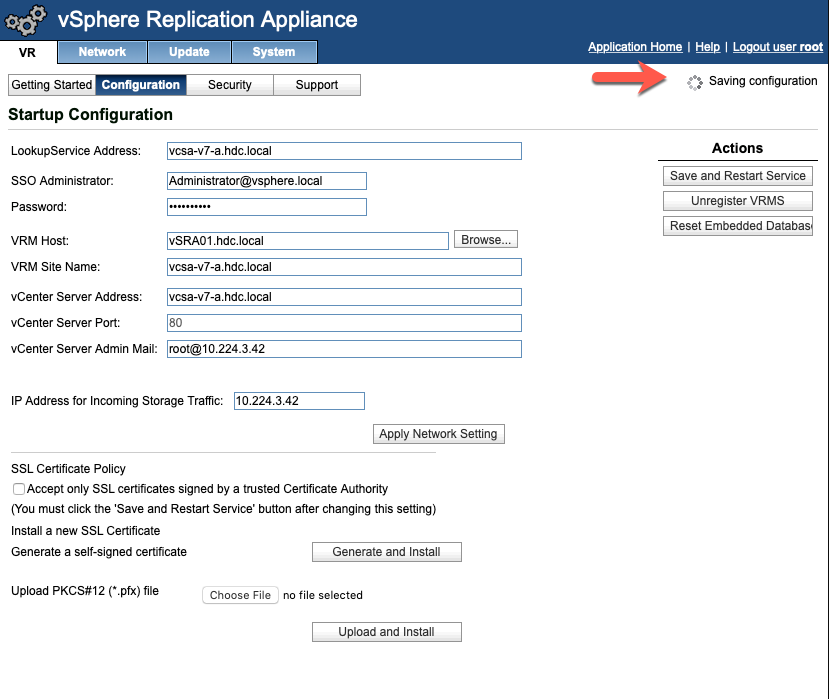Select the Support subtab
The height and width of the screenshot is (699, 829).
pos(317,85)
